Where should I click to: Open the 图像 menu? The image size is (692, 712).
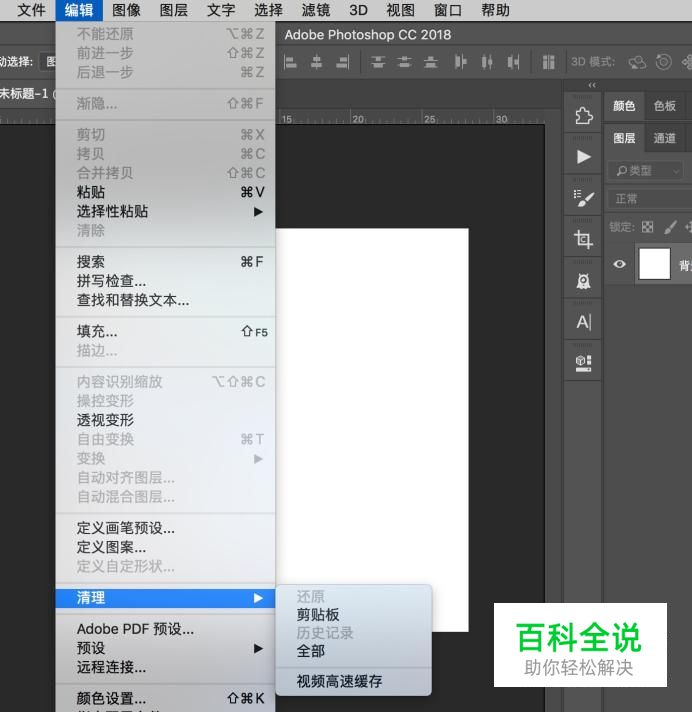(126, 10)
